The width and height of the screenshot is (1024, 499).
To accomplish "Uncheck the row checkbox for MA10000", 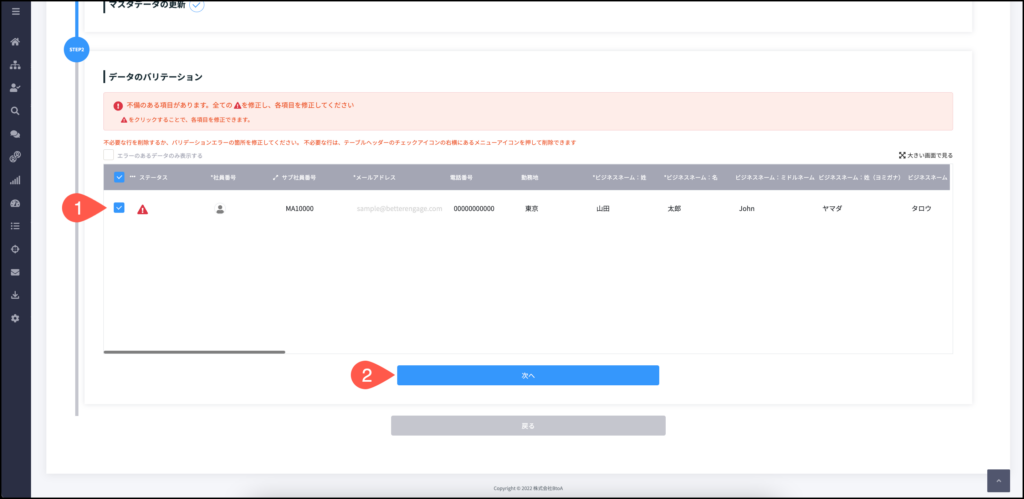I will click(120, 208).
